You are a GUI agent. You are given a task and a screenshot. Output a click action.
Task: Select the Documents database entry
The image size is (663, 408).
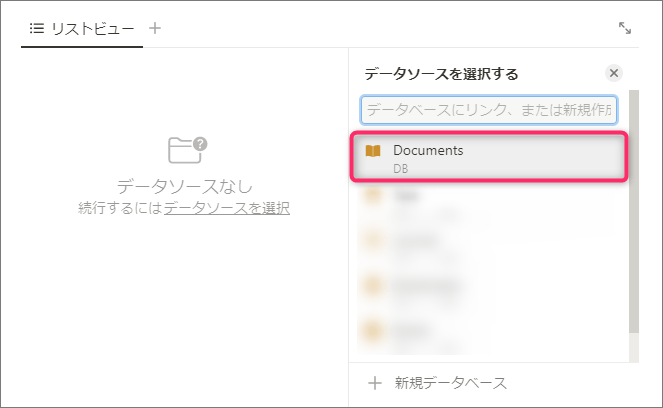(x=489, y=157)
